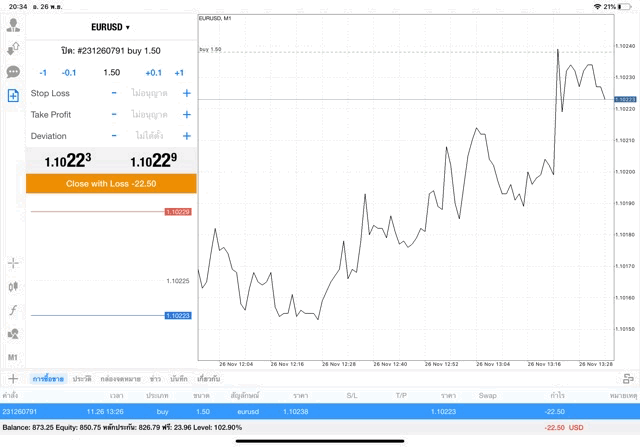This screenshot has width=640, height=447.
Task: Open the indicators f icon
Action: (x=13, y=310)
